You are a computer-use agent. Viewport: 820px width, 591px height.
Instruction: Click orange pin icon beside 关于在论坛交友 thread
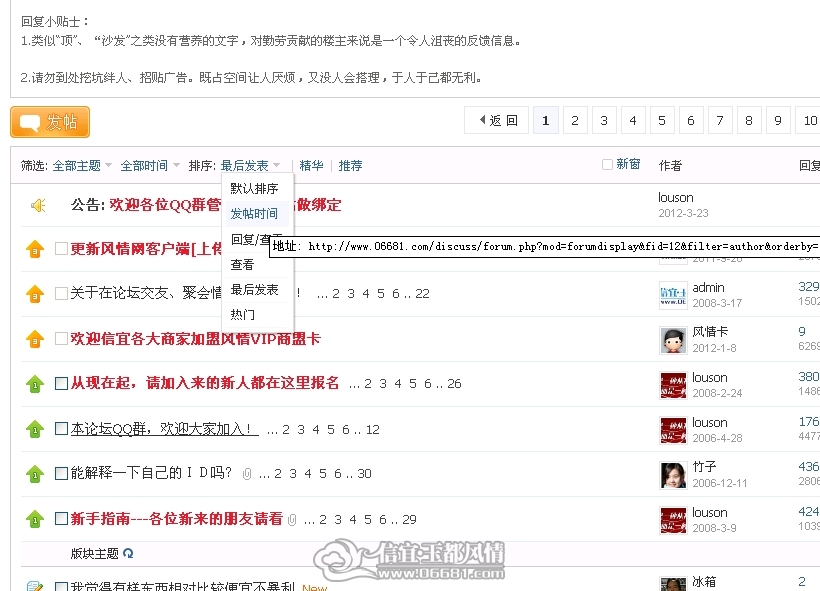(x=35, y=294)
